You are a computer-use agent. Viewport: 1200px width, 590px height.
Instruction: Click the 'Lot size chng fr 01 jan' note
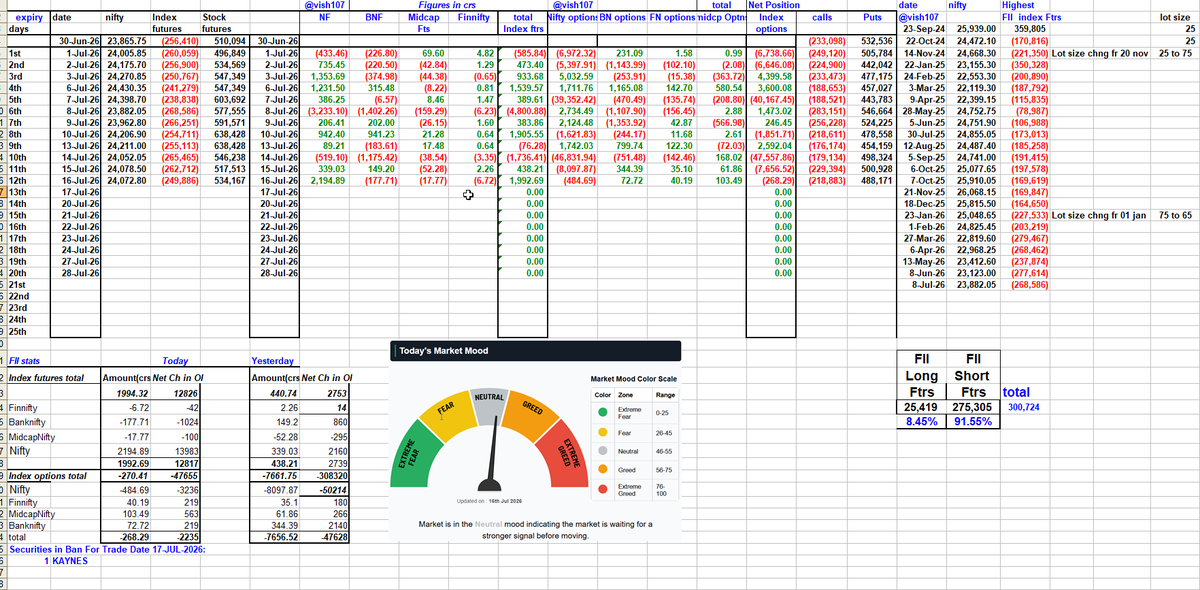pos(1100,214)
